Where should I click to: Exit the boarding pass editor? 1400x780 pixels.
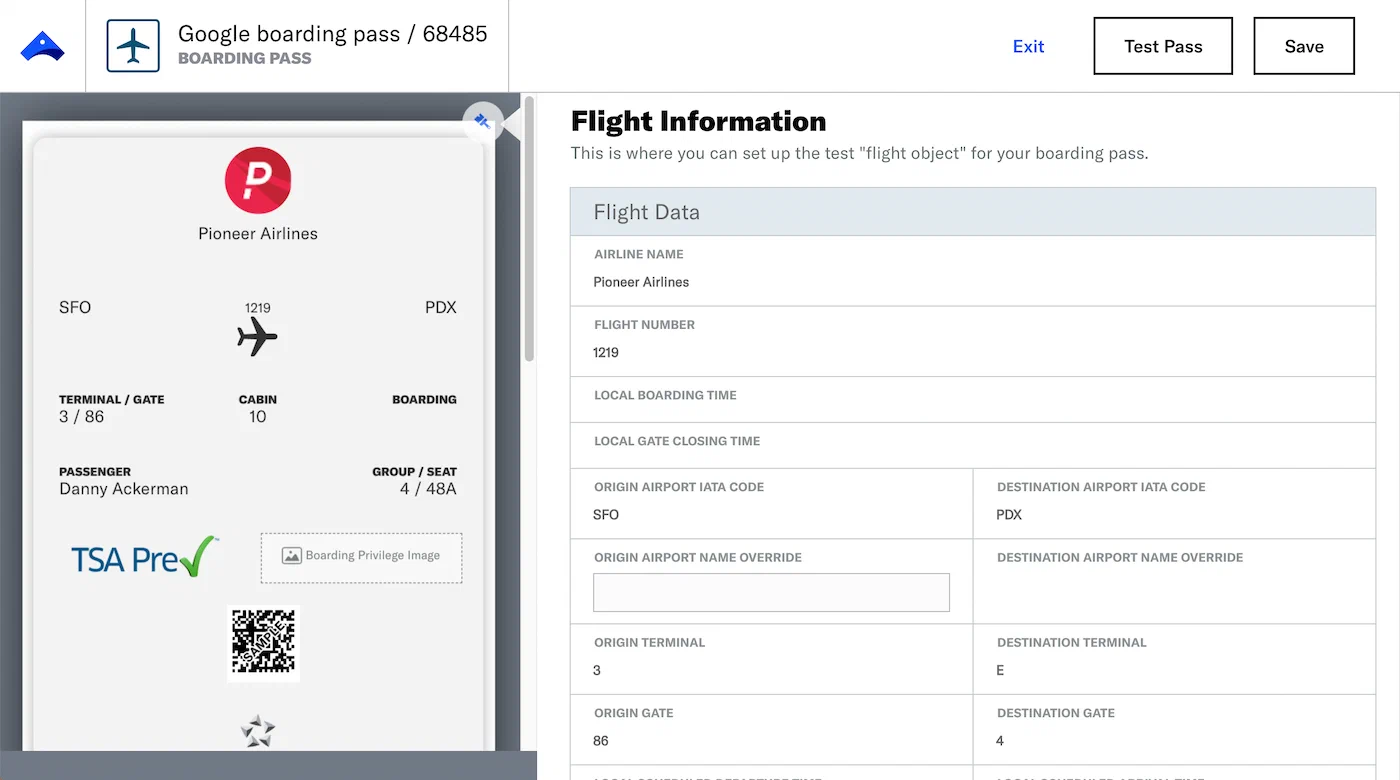pyautogui.click(x=1028, y=46)
